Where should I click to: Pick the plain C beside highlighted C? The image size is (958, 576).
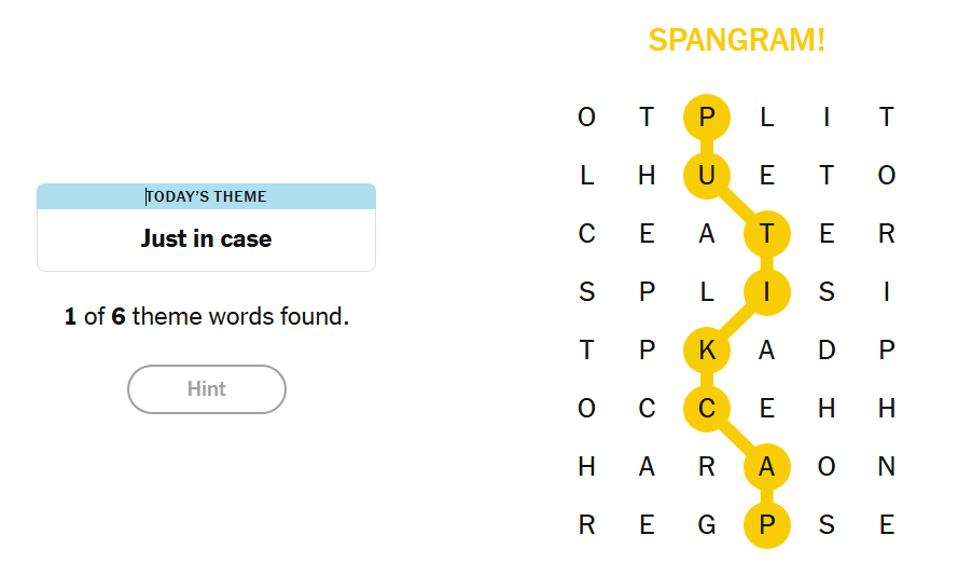pos(647,408)
